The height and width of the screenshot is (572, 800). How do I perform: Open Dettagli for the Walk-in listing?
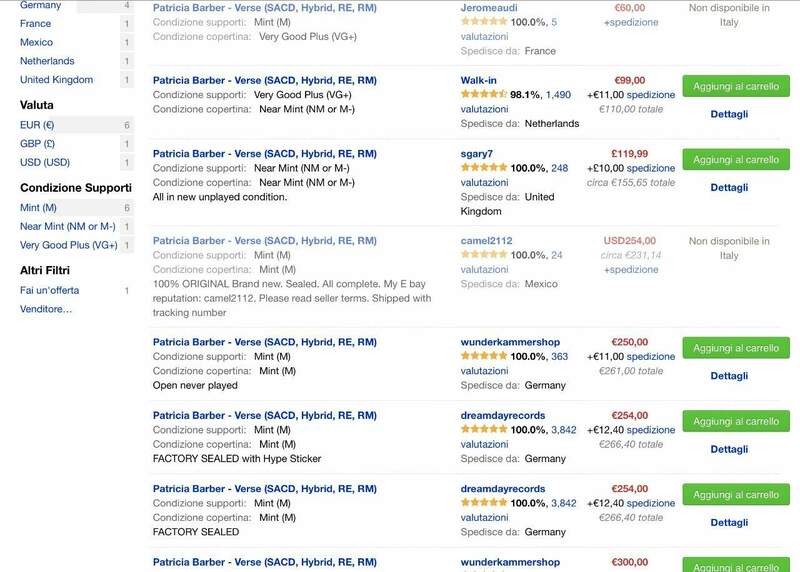coord(729,114)
